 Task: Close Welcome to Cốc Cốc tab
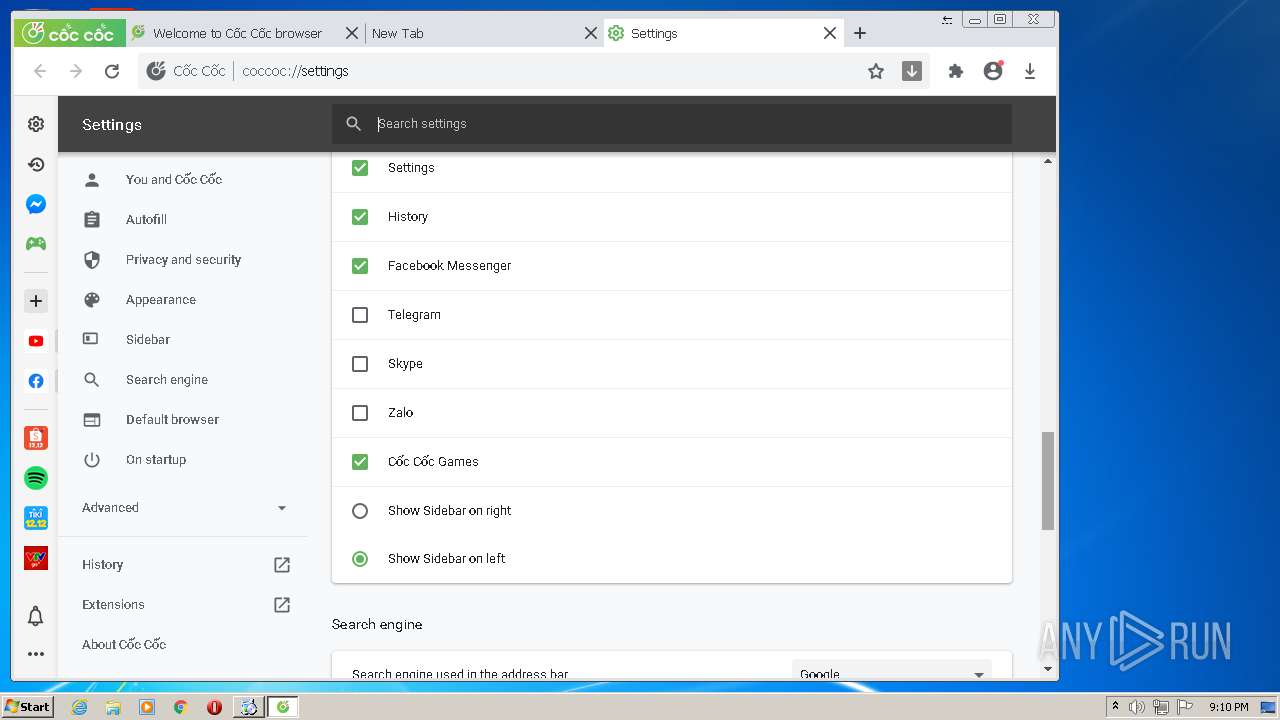tap(352, 33)
